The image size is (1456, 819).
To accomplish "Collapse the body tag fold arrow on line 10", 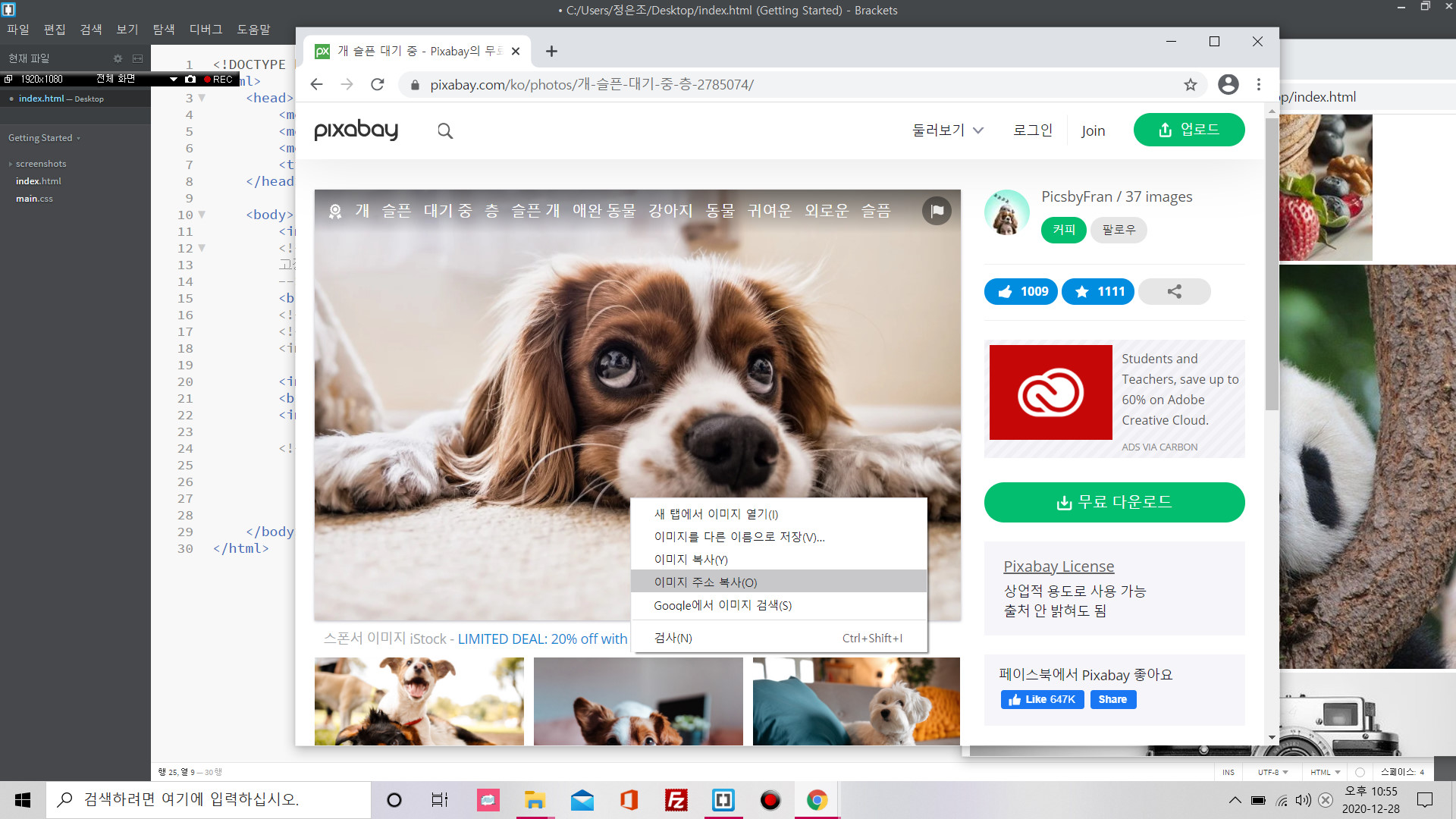I will (202, 215).
